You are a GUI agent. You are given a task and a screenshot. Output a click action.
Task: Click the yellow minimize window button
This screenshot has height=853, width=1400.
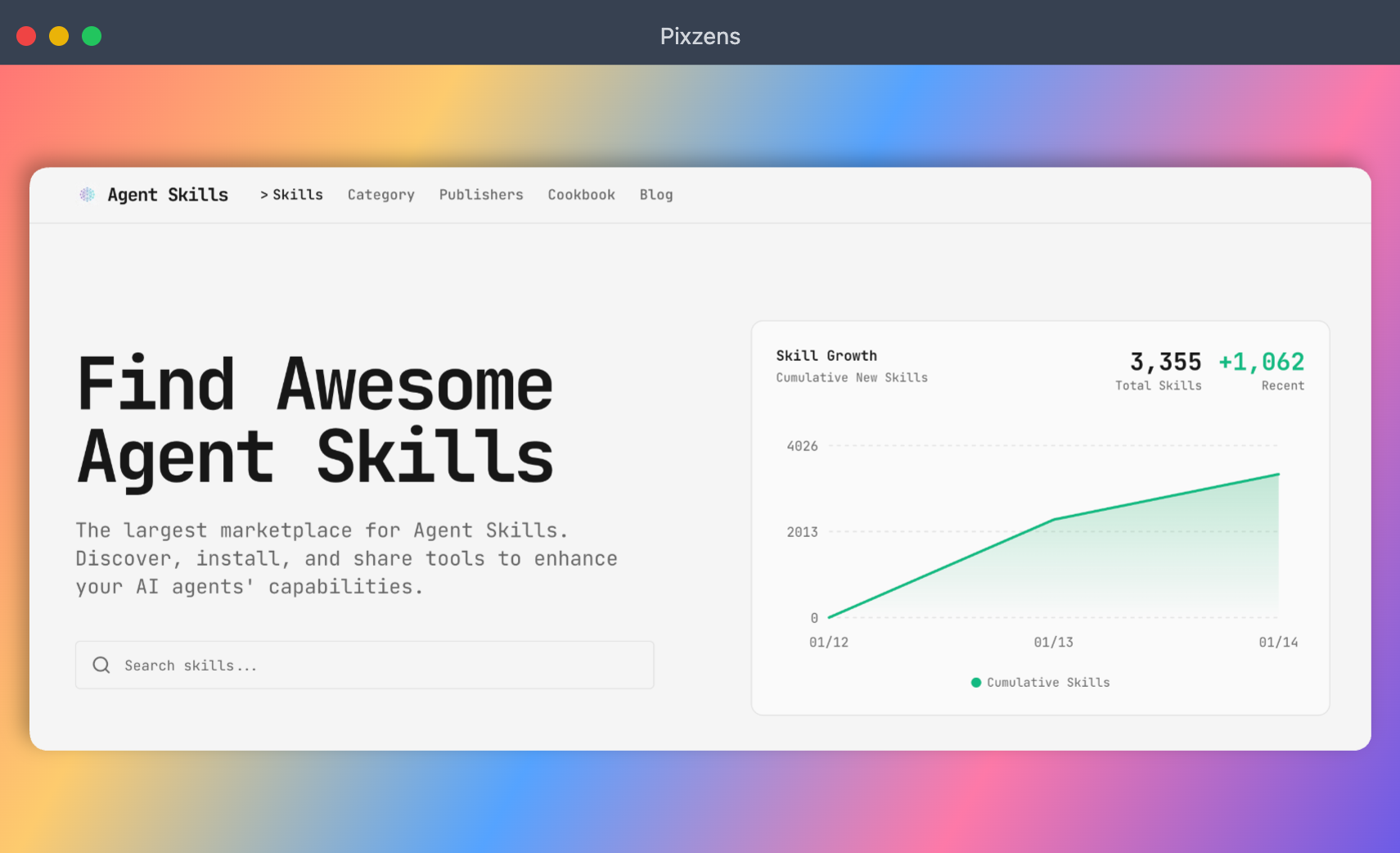59,36
